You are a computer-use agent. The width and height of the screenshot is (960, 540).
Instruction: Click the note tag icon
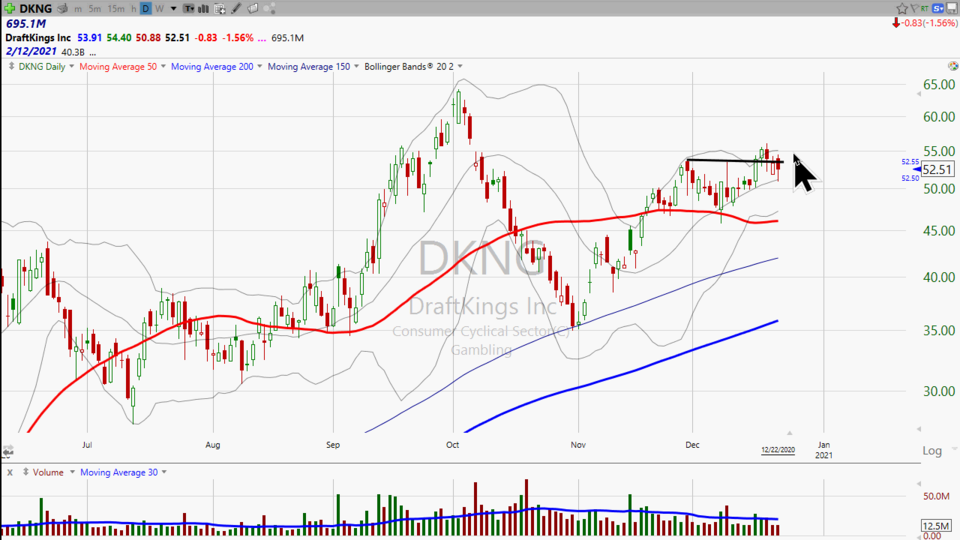click(252, 9)
